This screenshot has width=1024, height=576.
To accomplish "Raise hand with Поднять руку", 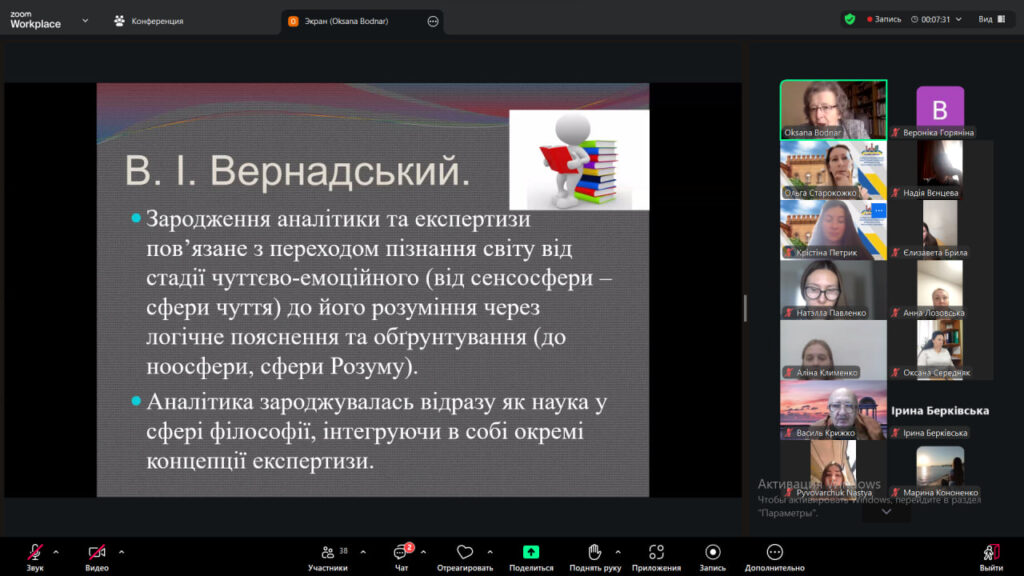I will coord(594,552).
